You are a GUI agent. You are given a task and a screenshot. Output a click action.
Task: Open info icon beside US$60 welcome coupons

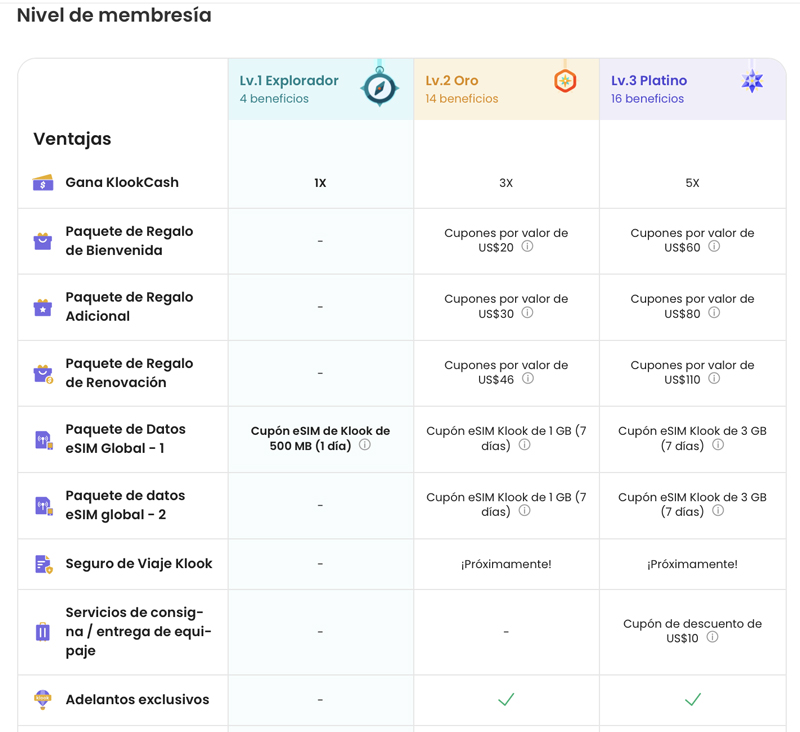[x=714, y=247]
